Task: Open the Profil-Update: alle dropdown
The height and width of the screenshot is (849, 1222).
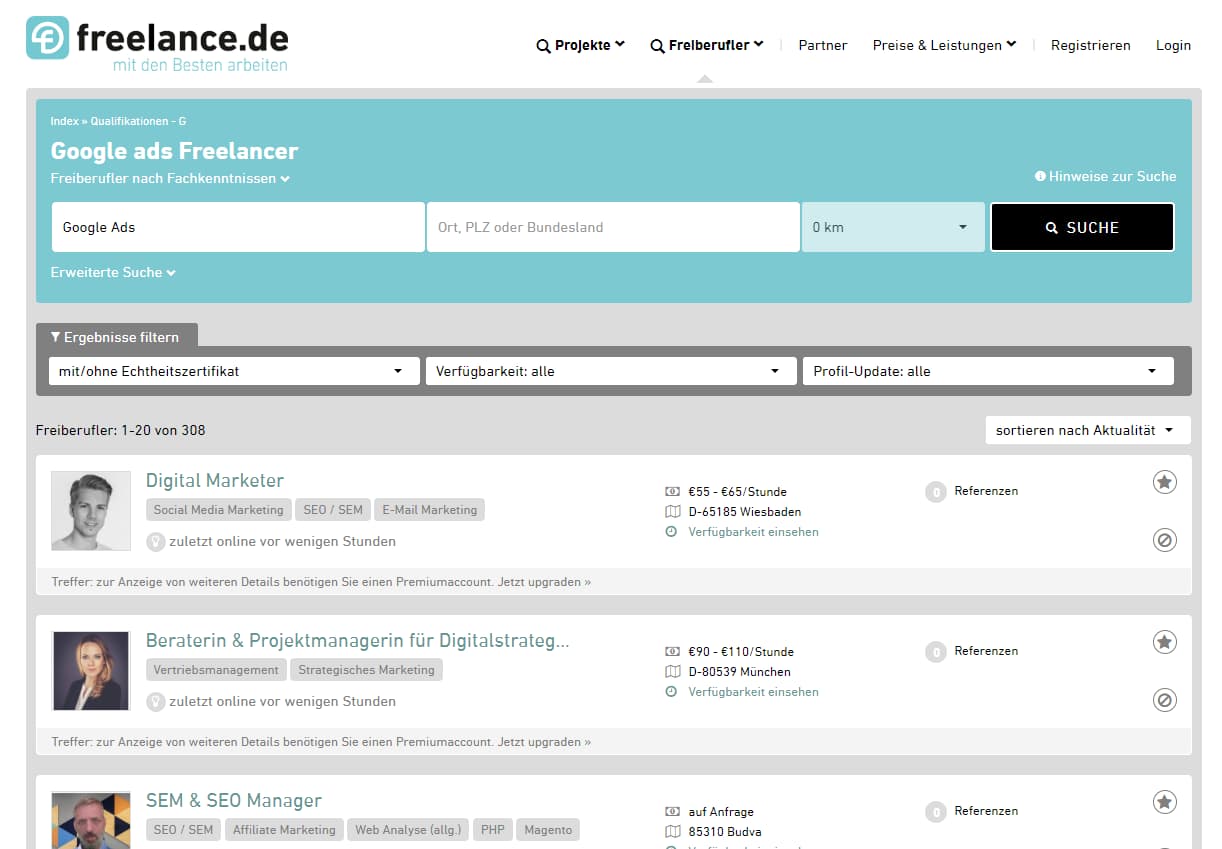Action: tap(987, 371)
